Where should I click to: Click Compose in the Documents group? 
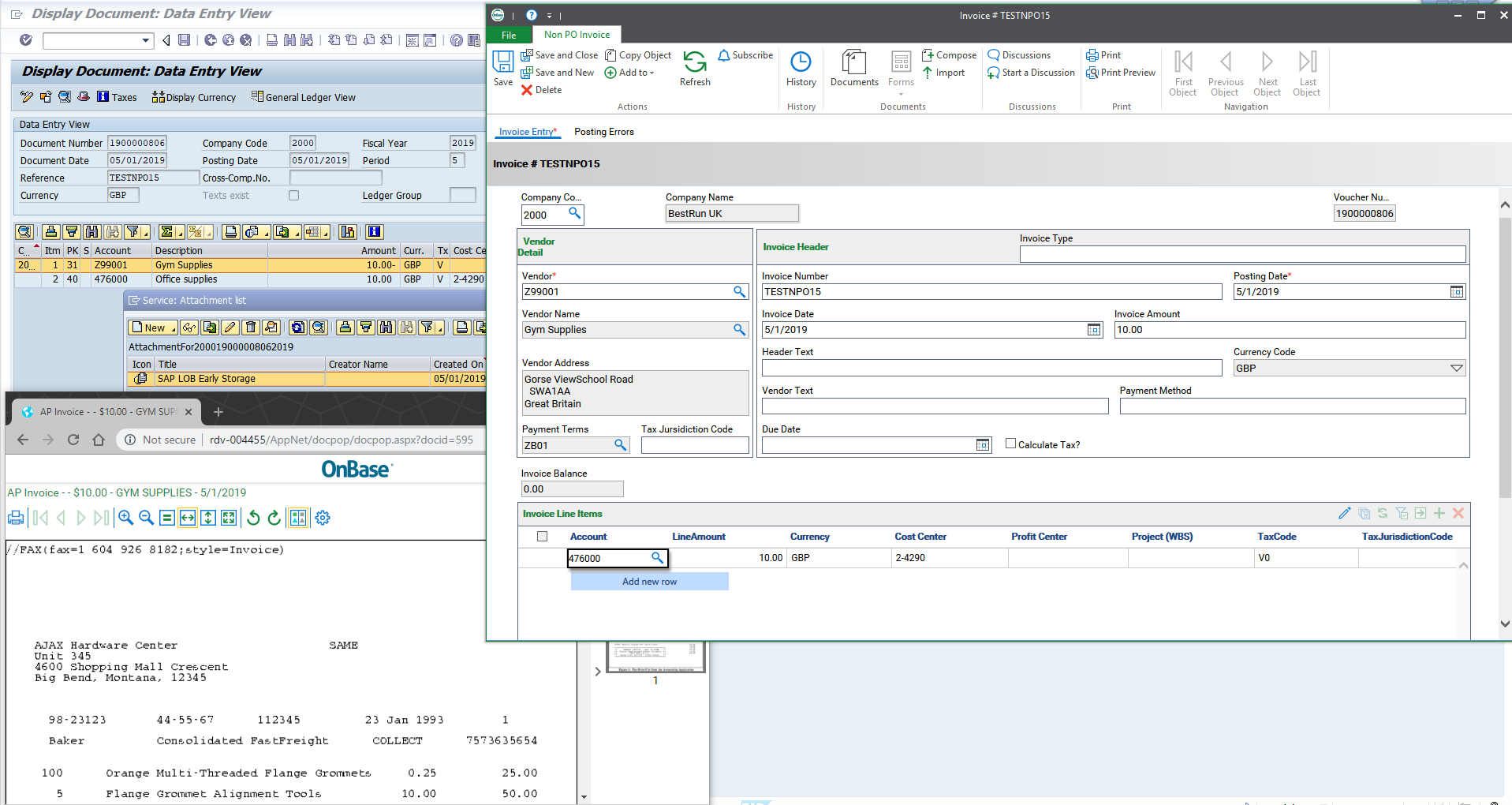tap(950, 55)
